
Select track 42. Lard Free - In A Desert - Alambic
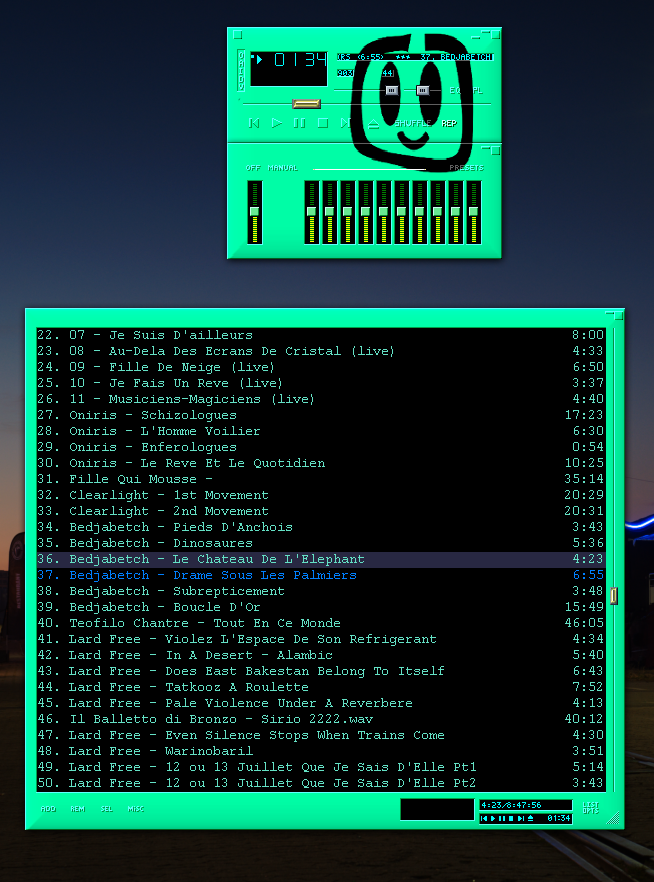click(x=321, y=655)
